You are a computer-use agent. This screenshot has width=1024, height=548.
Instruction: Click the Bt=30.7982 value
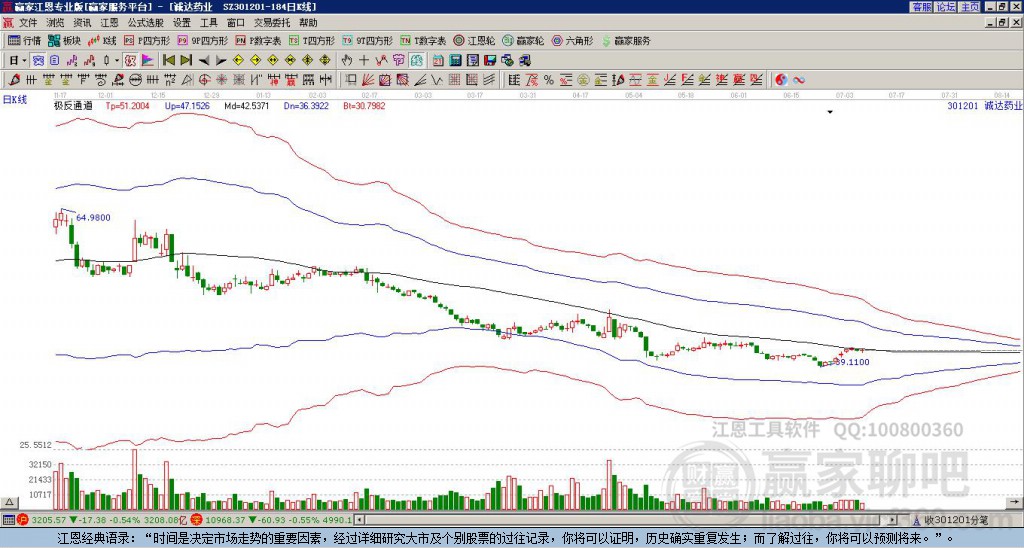click(364, 105)
